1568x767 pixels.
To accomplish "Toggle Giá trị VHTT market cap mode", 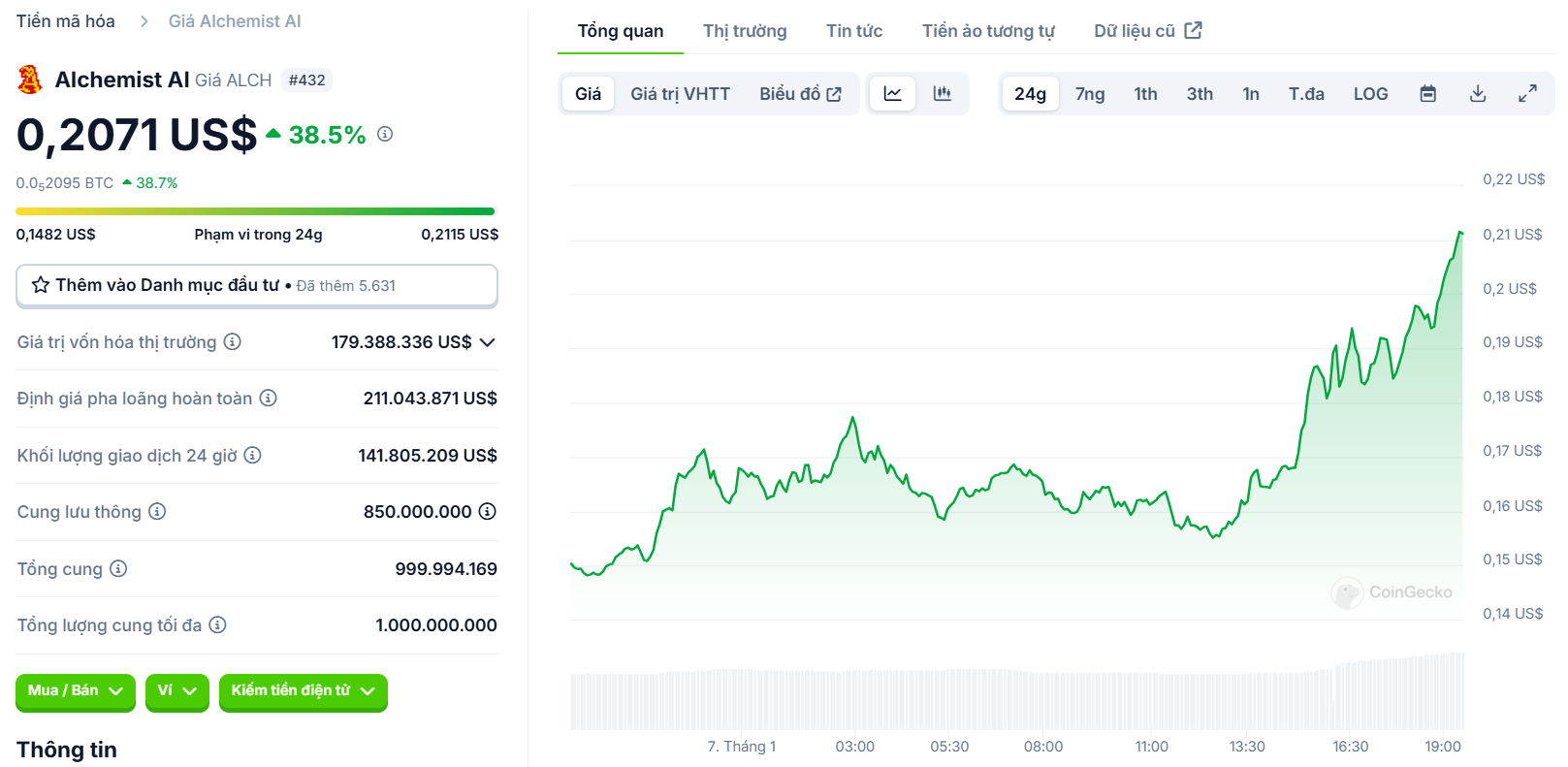I will click(680, 94).
